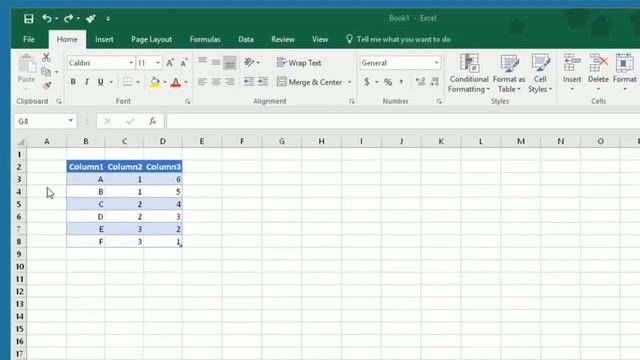Decrease decimal places
Screen dimensions: 640x360
[x=435, y=82]
